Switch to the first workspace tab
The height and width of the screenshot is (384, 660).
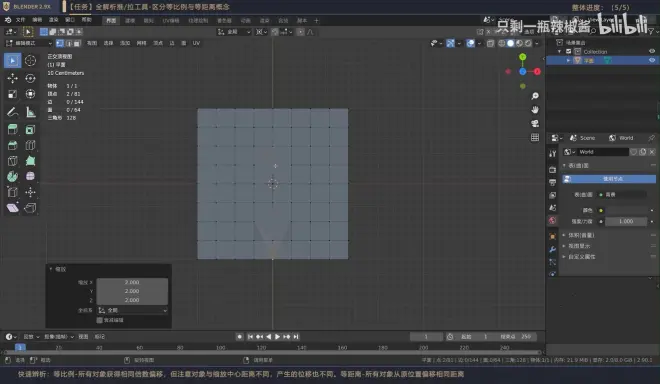coord(111,20)
